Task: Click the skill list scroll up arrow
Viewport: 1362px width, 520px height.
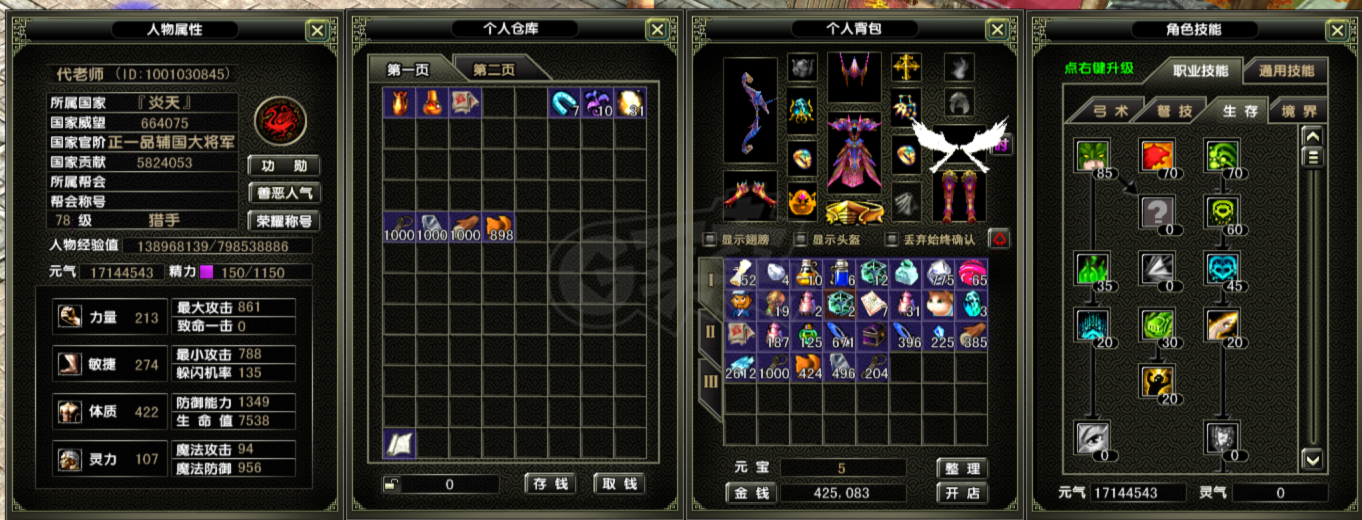Action: pos(1313,135)
